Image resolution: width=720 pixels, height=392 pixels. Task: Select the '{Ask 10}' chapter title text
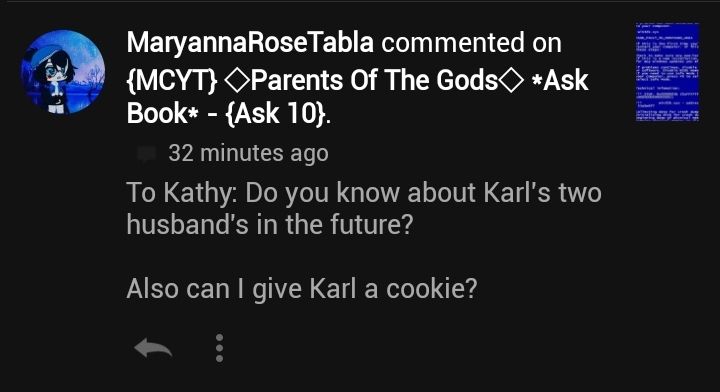coord(277,113)
